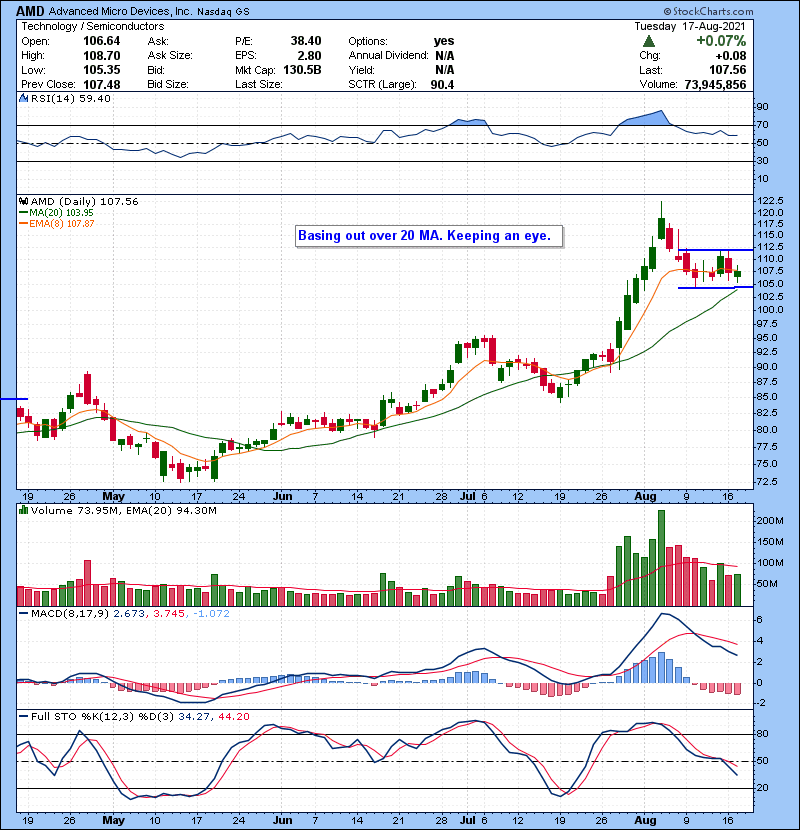Click the Advanced Micro Devices, Inc. company name
Screen dimensions: 800x830
tap(120, 11)
